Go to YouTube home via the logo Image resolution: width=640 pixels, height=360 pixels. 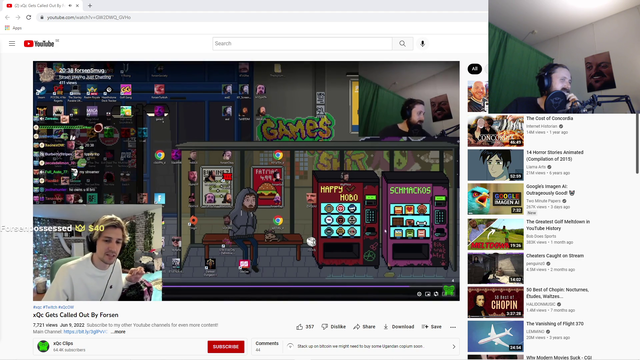click(39, 44)
